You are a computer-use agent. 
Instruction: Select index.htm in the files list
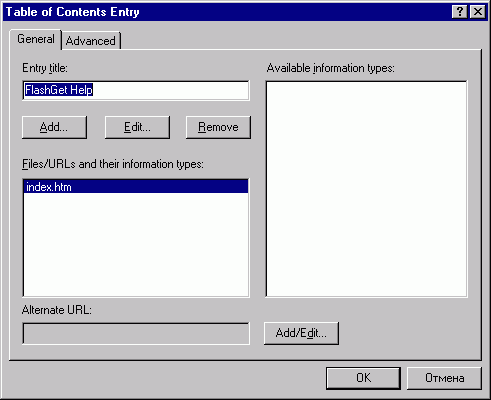click(x=136, y=187)
